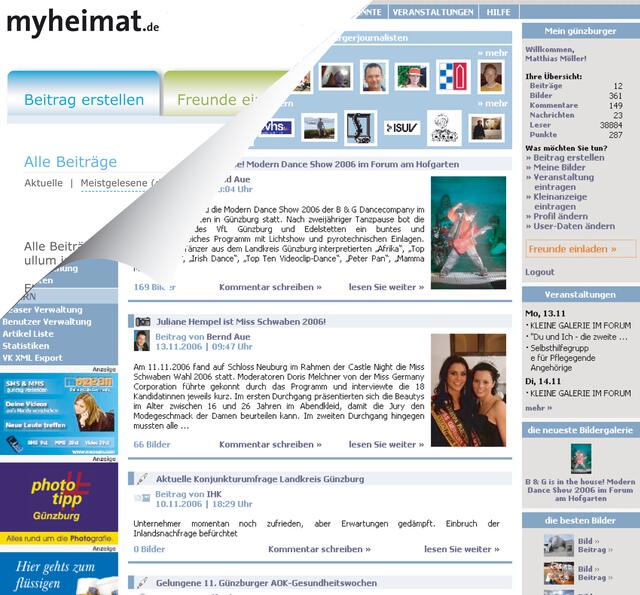
Task: Open the 66 Bilder link
Action: coord(152,444)
